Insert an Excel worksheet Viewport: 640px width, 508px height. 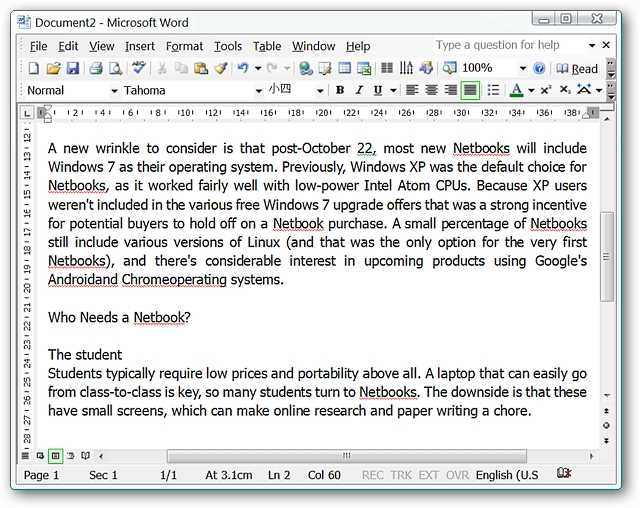point(364,68)
